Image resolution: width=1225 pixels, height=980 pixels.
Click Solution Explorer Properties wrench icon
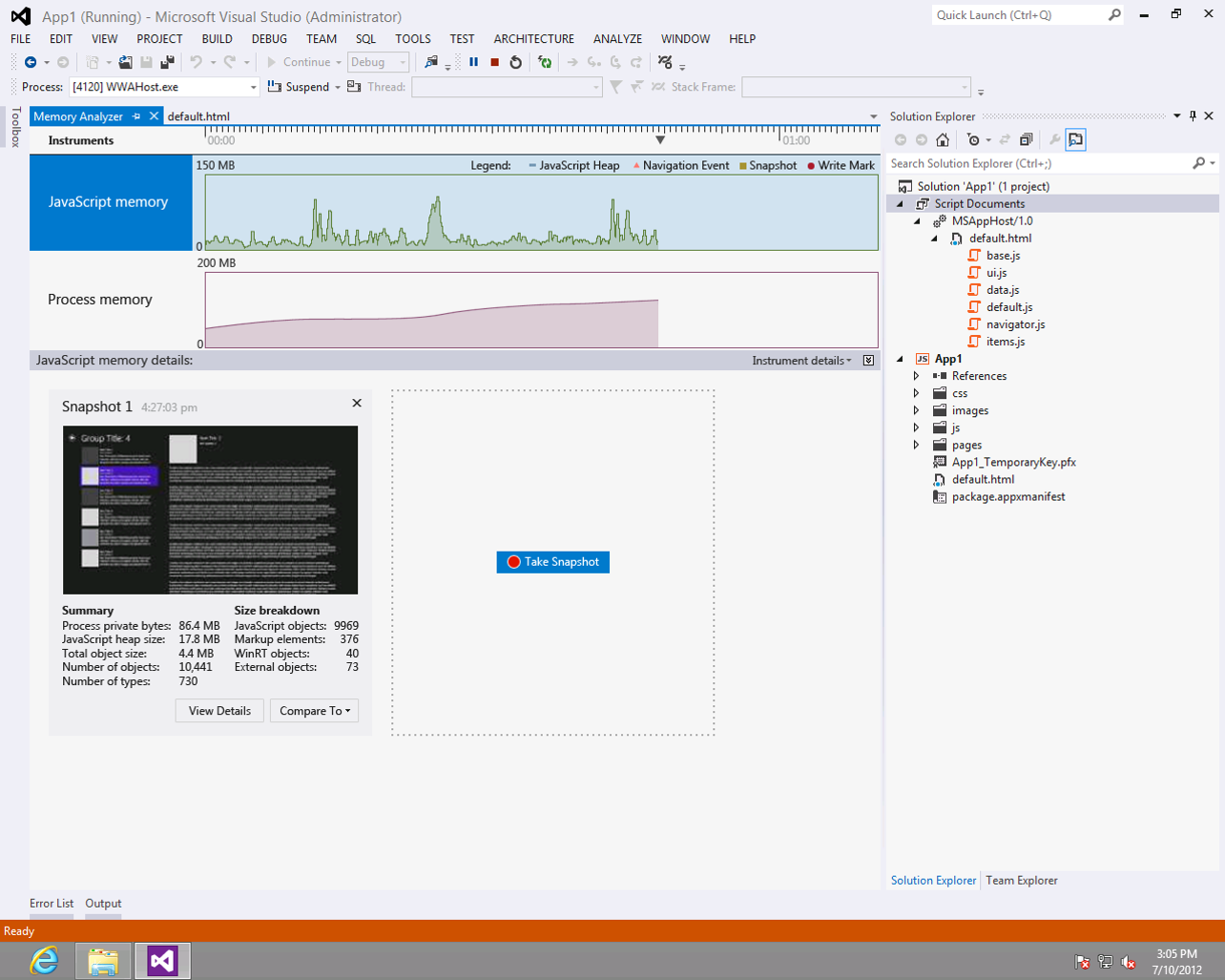point(1054,140)
